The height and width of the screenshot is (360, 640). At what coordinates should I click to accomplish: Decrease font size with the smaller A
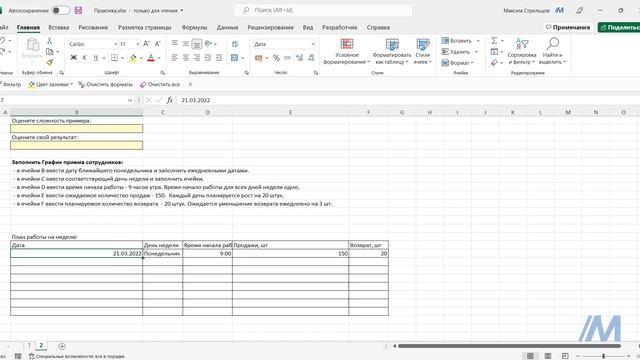click(158, 44)
